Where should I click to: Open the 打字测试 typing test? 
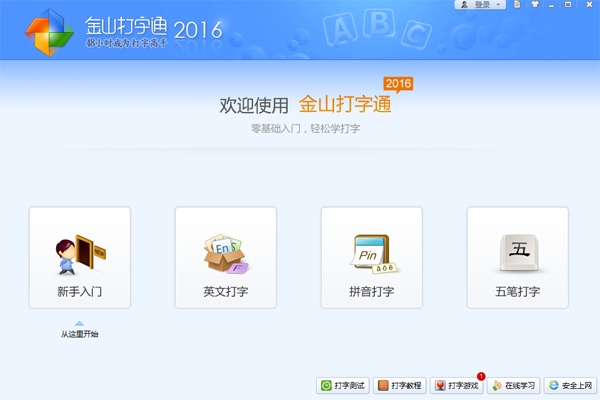click(343, 385)
